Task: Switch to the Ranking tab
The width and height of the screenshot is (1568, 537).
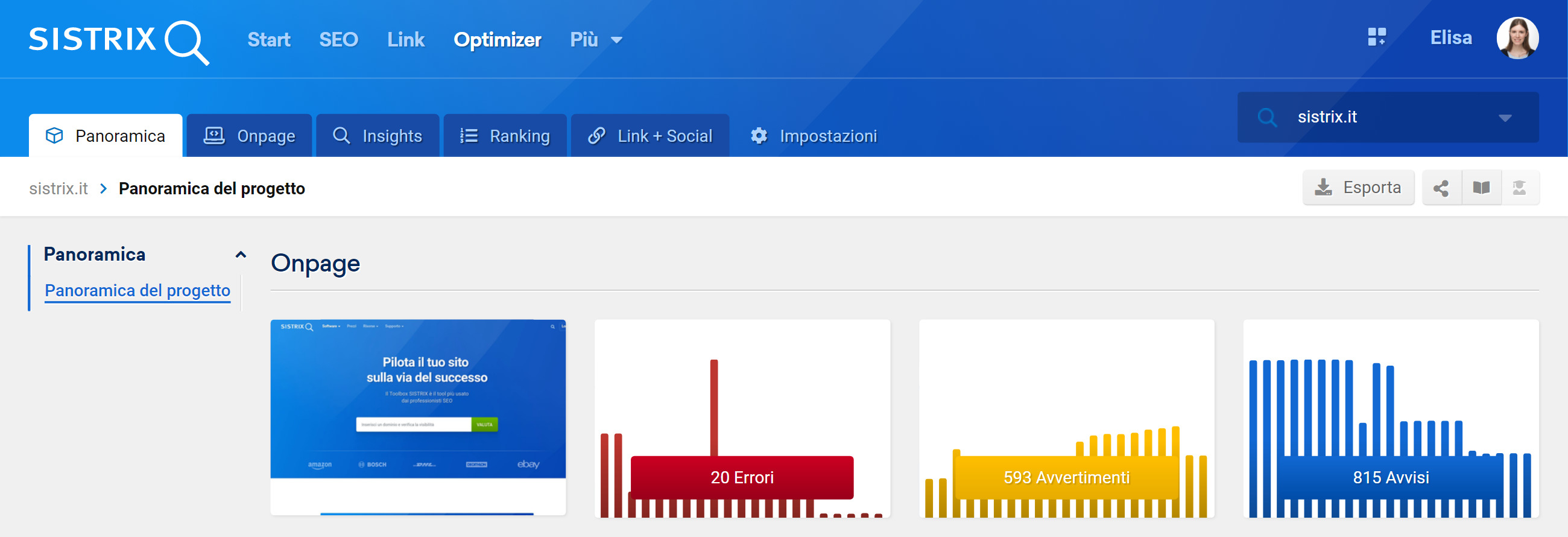Action: [x=505, y=136]
